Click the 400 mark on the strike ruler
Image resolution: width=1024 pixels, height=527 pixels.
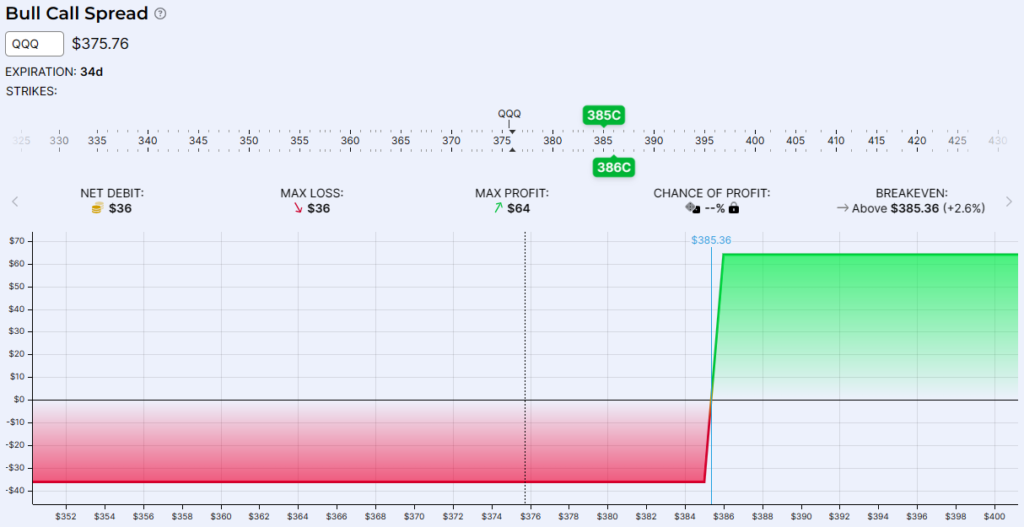pos(755,141)
